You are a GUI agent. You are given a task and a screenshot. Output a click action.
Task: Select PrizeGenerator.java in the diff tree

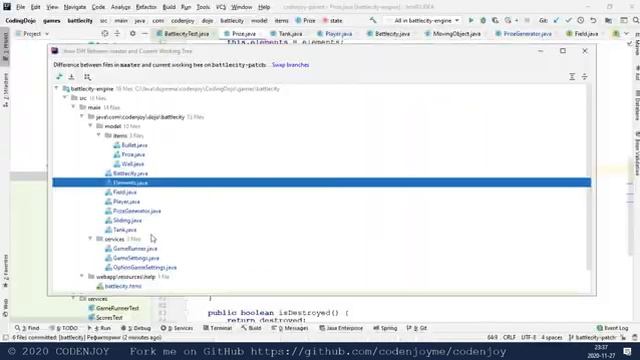pyautogui.click(x=137, y=211)
